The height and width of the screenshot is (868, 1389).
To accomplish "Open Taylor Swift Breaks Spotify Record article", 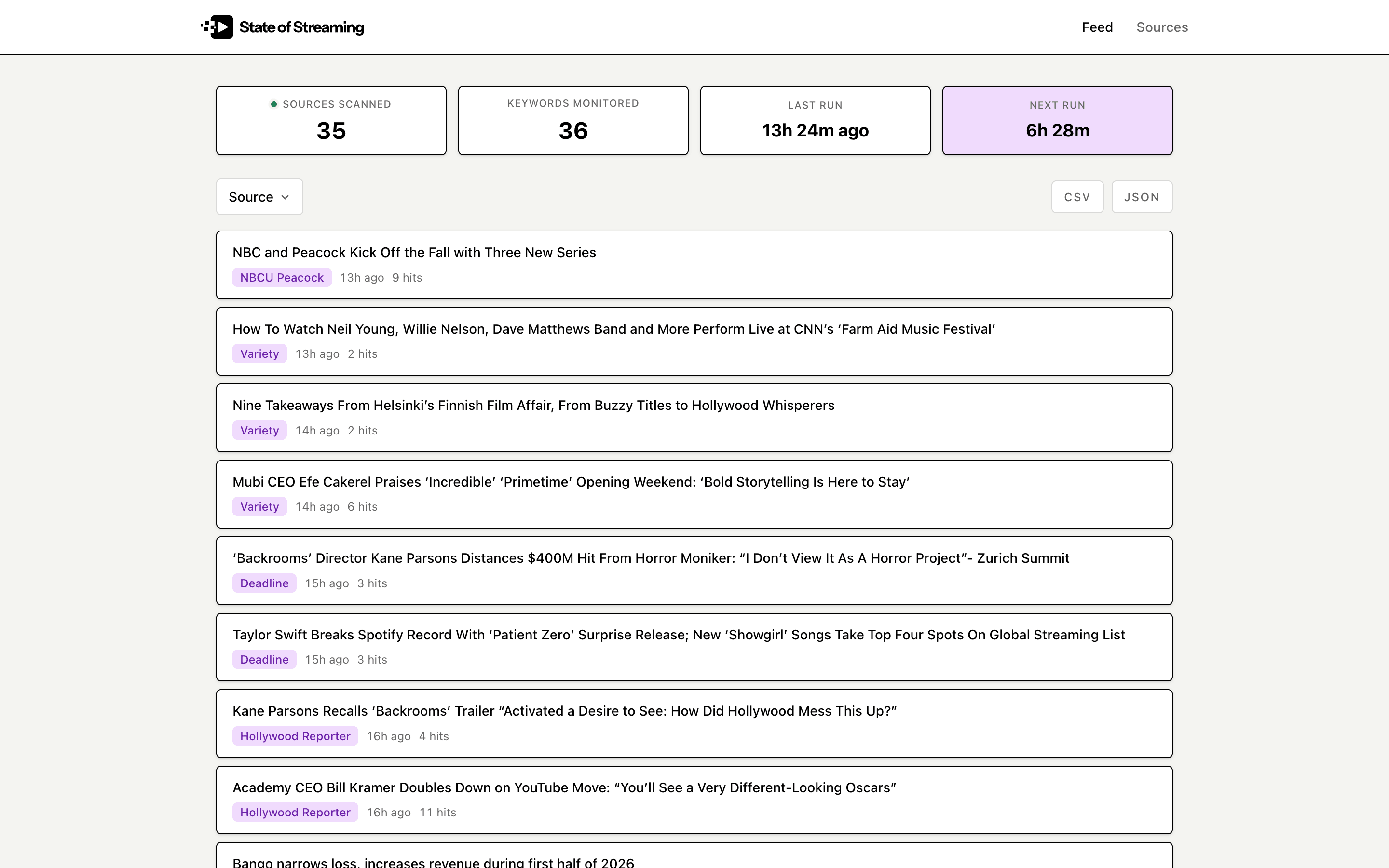I will [679, 634].
